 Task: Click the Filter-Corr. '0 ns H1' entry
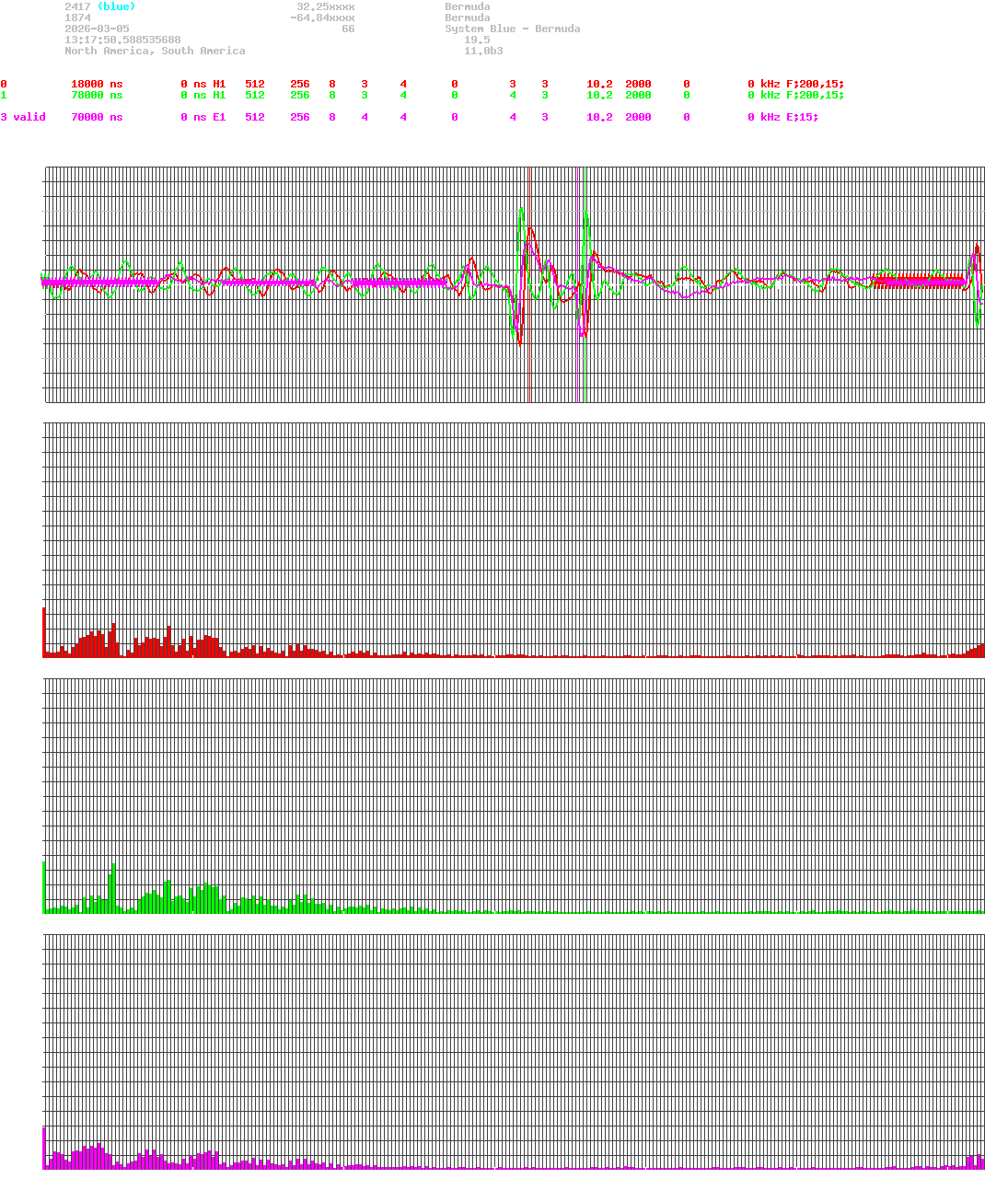tap(203, 84)
